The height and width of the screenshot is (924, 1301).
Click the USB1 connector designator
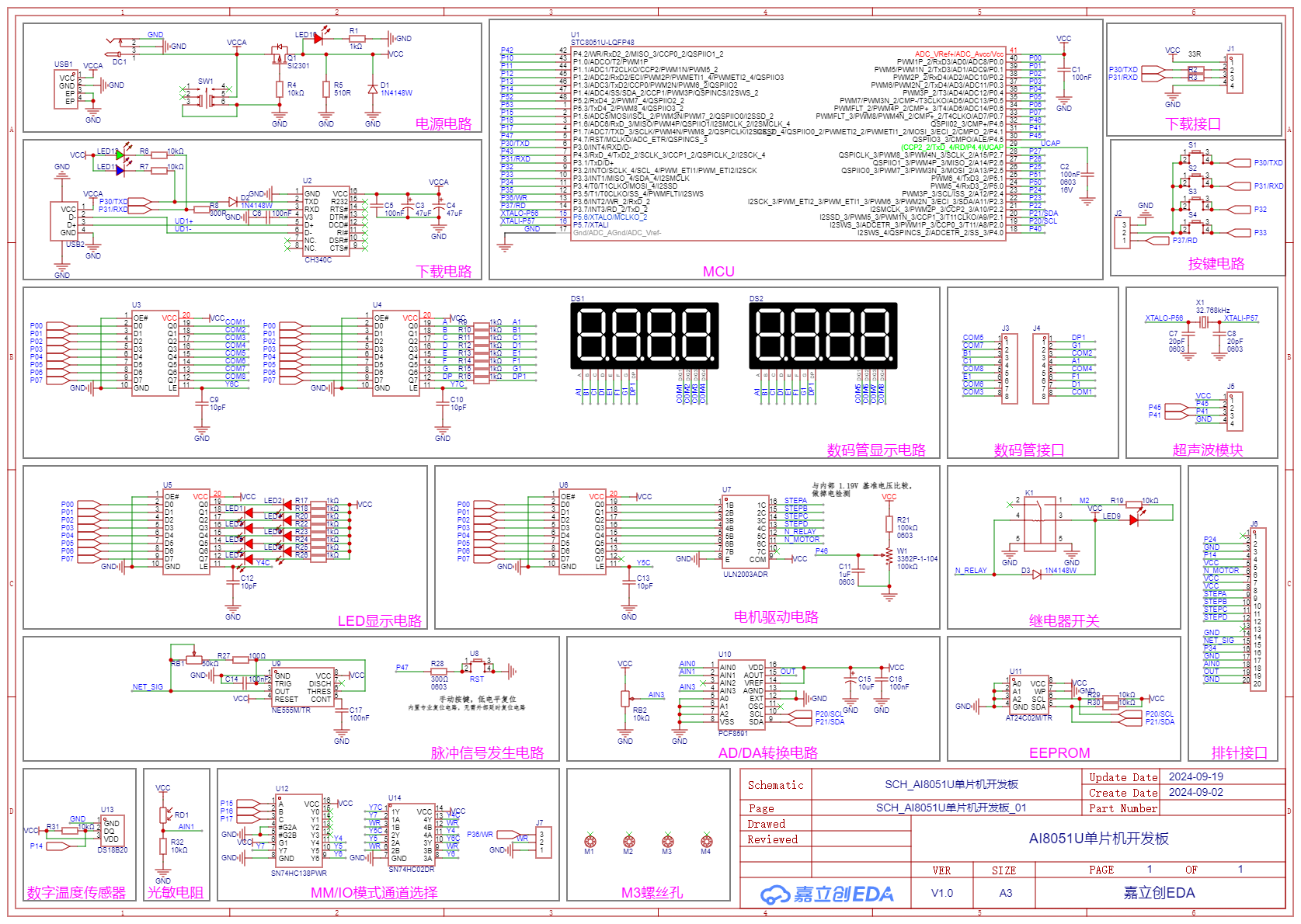click(63, 64)
